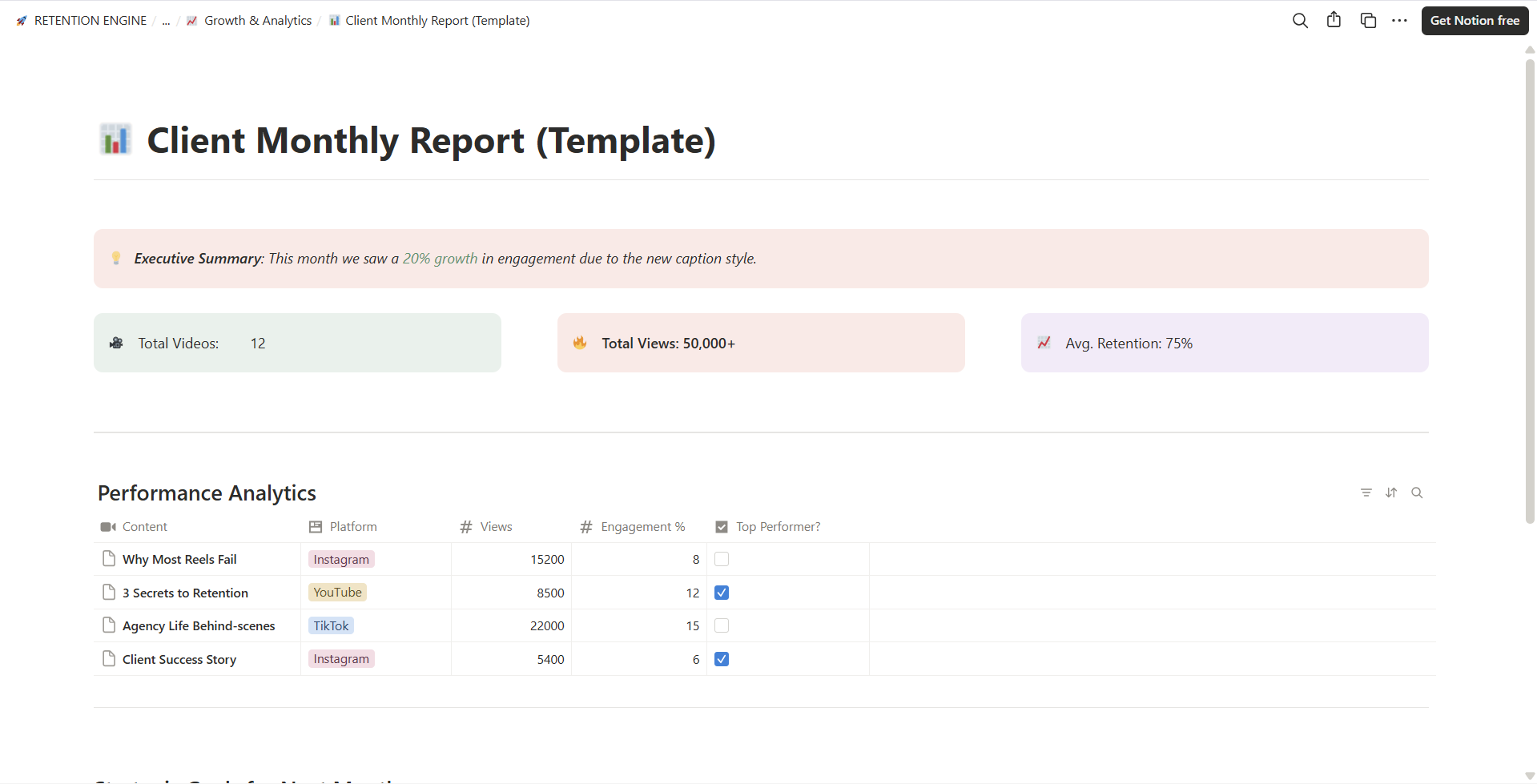
Task: Open the Agency Life Behind-scenes page
Action: point(199,626)
